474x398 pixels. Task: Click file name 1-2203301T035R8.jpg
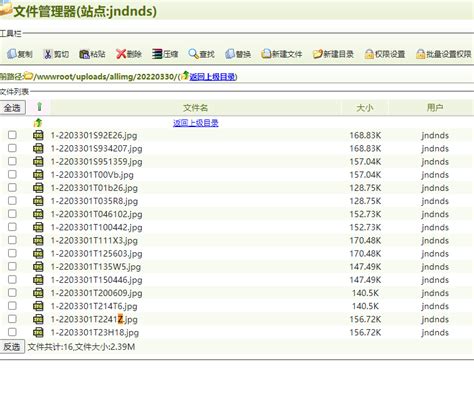point(94,201)
